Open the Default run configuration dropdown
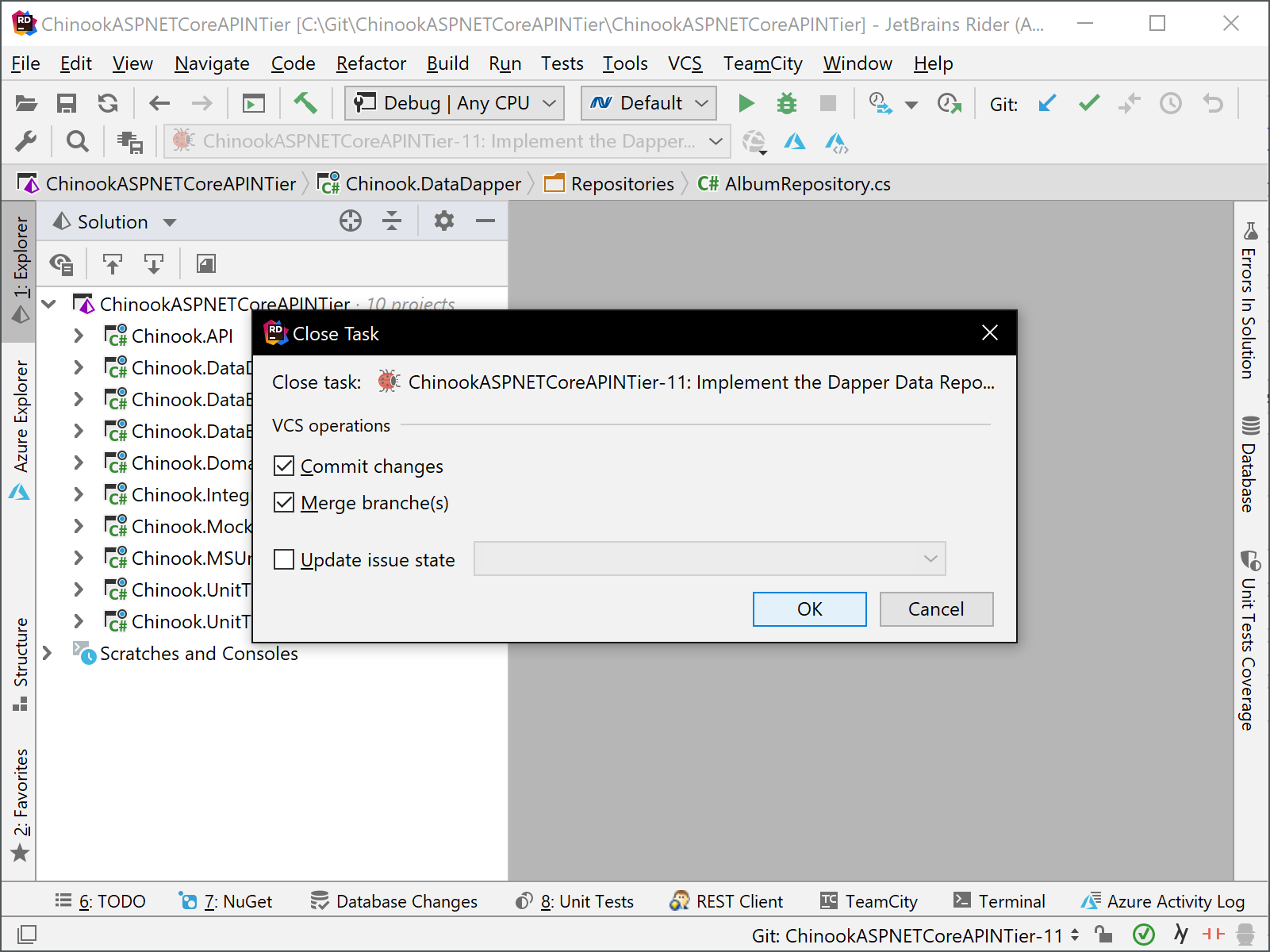Image resolution: width=1270 pixels, height=952 pixels. pos(649,103)
